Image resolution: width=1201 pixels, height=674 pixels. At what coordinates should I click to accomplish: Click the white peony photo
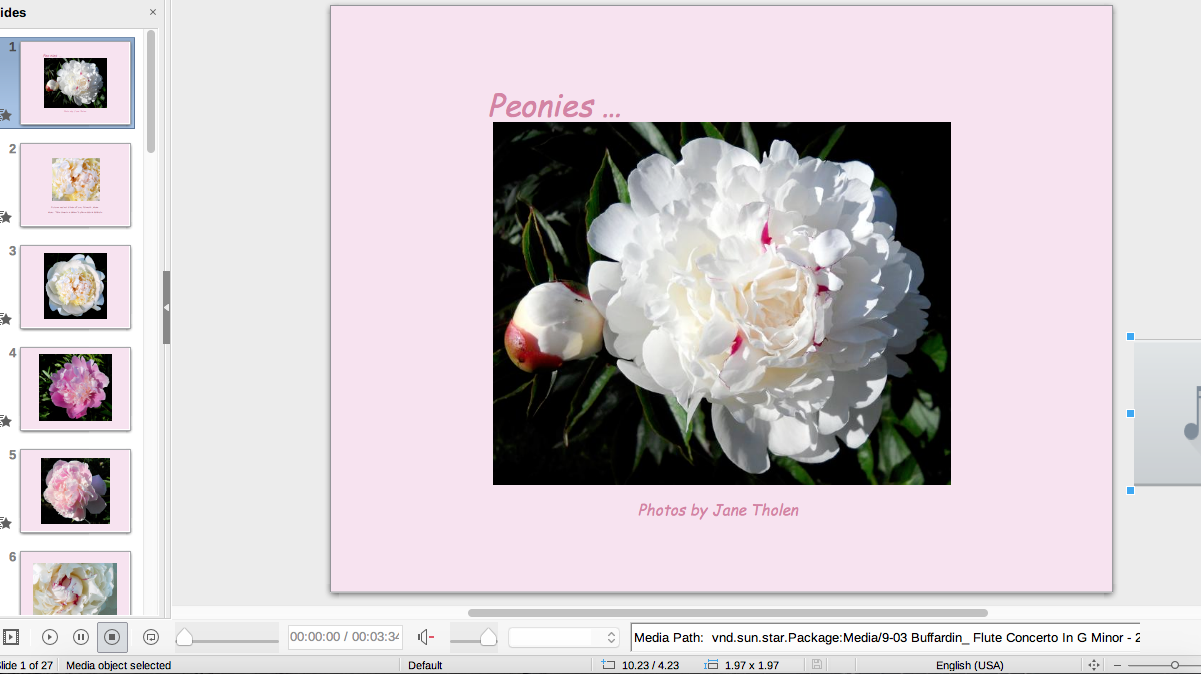tap(721, 303)
